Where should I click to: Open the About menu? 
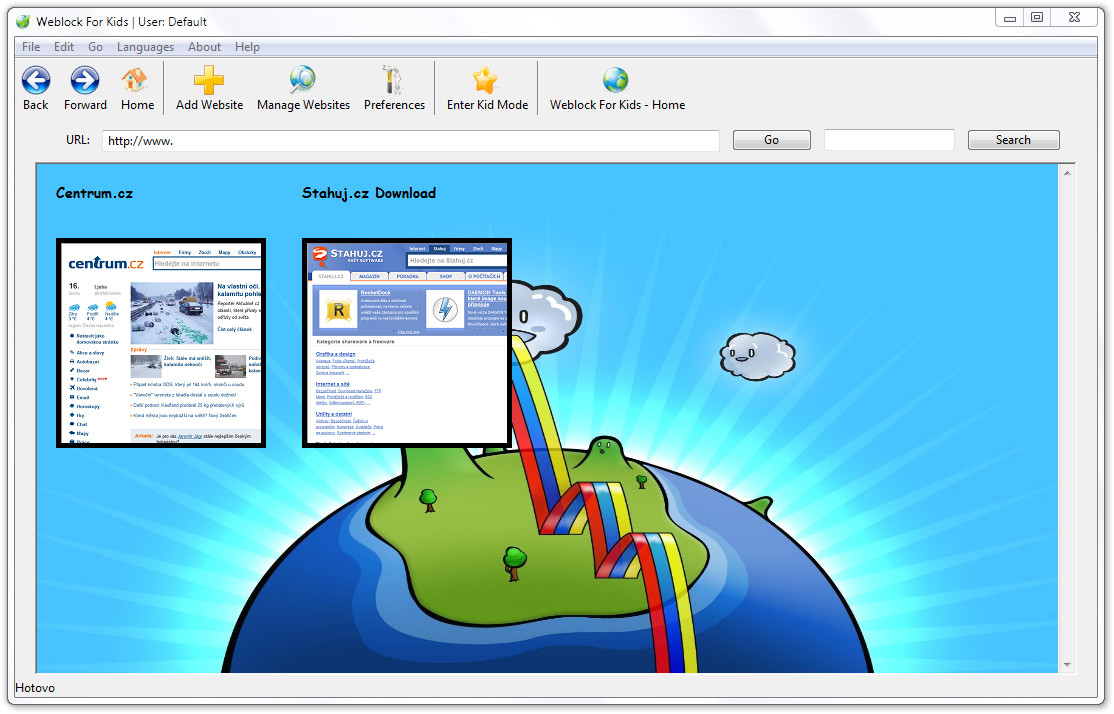coord(205,47)
